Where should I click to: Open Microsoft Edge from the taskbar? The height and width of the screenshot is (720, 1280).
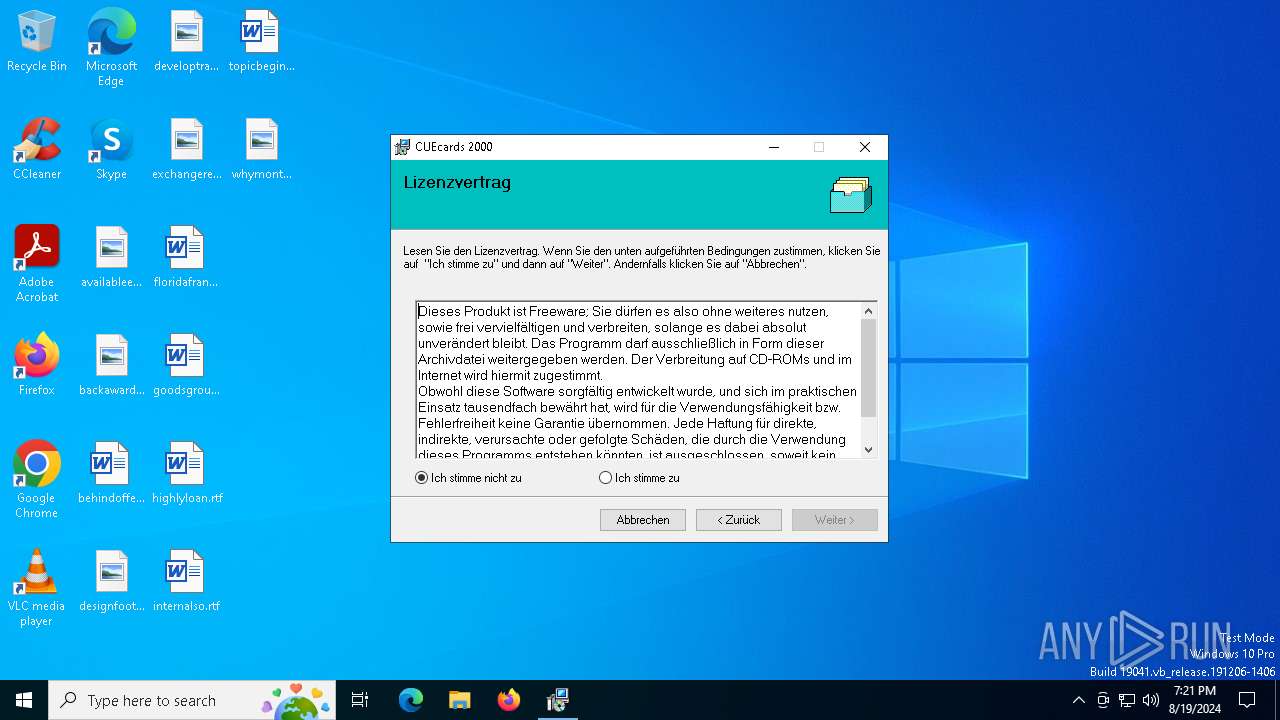(410, 700)
